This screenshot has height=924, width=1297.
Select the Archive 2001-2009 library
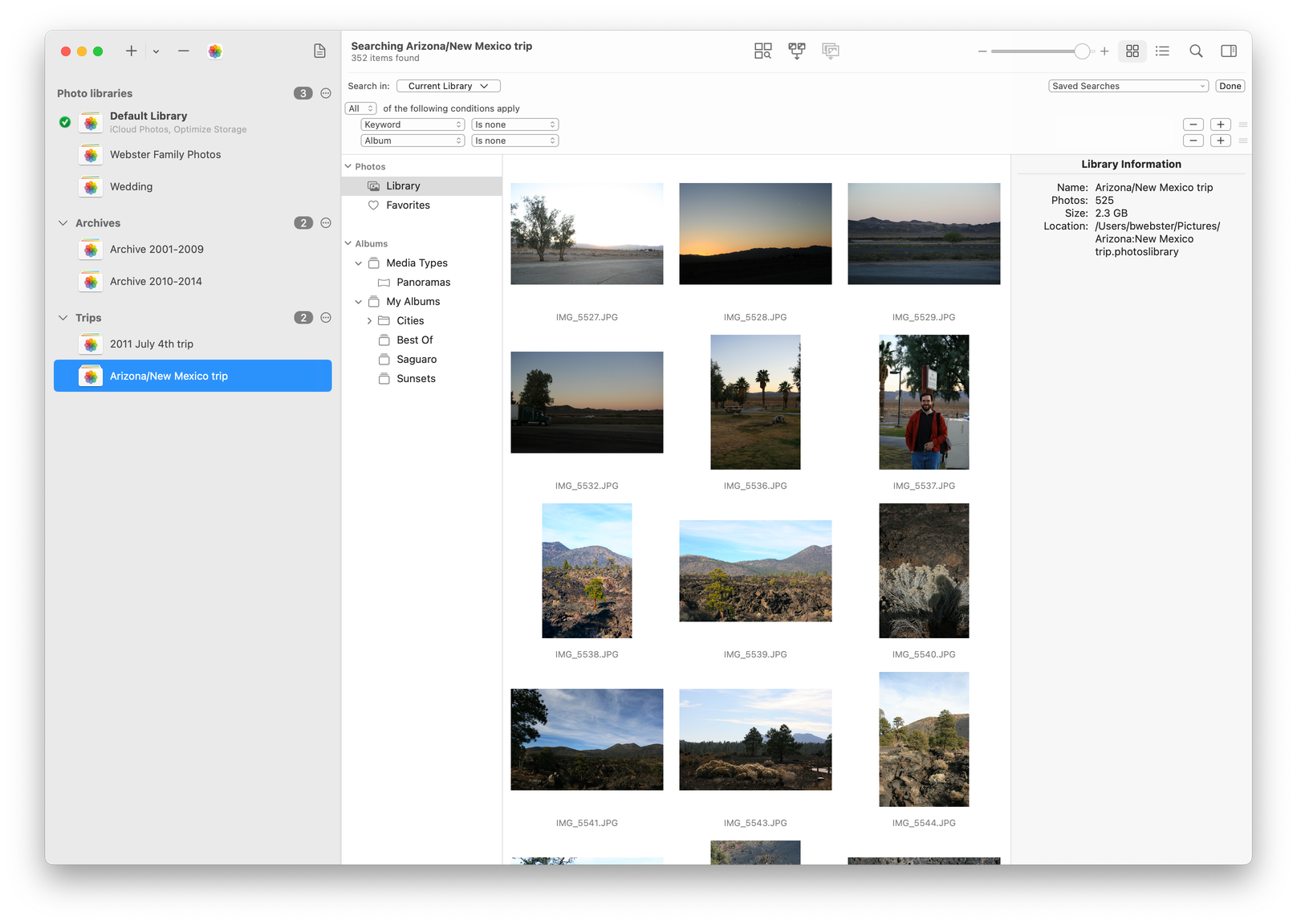pos(157,250)
